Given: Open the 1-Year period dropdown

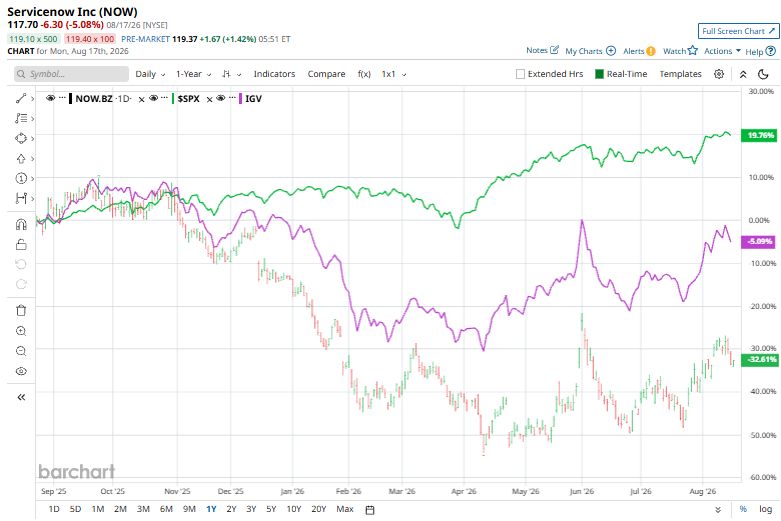Looking at the screenshot, I should [x=193, y=74].
